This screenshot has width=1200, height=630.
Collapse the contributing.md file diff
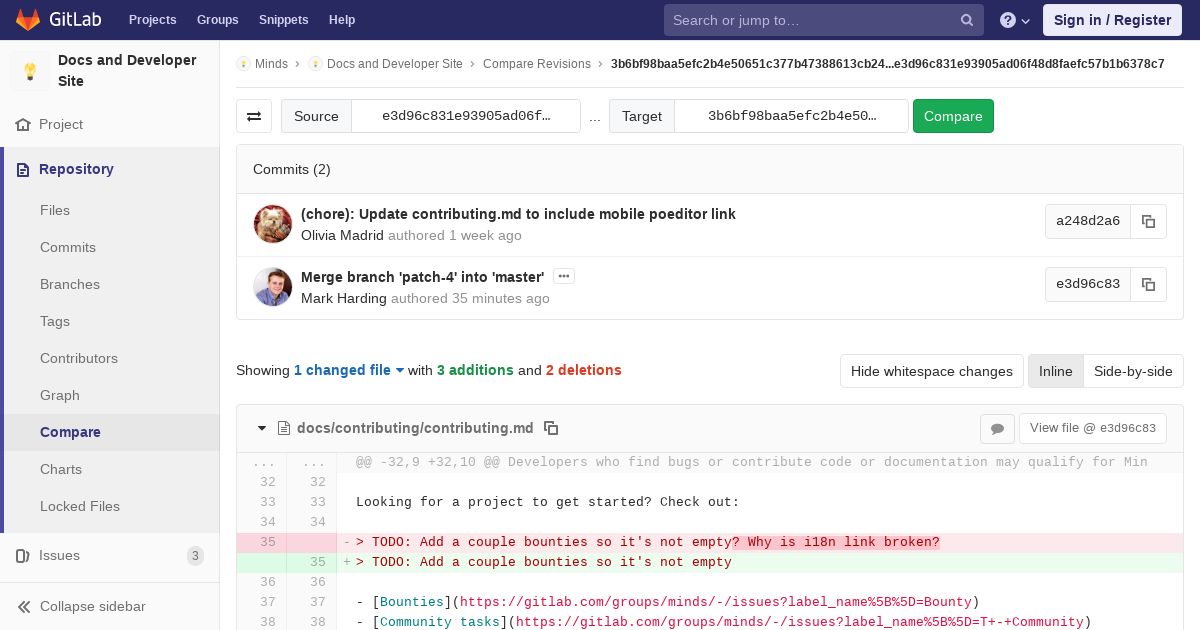coord(262,428)
